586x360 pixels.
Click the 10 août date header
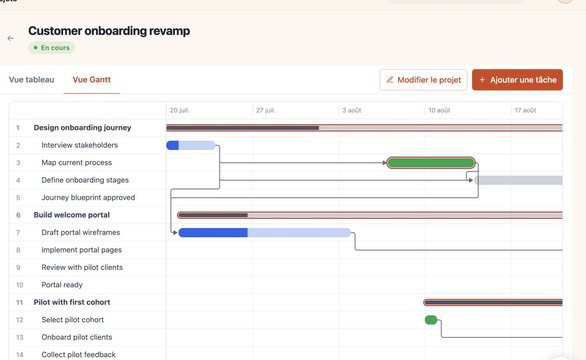click(440, 110)
